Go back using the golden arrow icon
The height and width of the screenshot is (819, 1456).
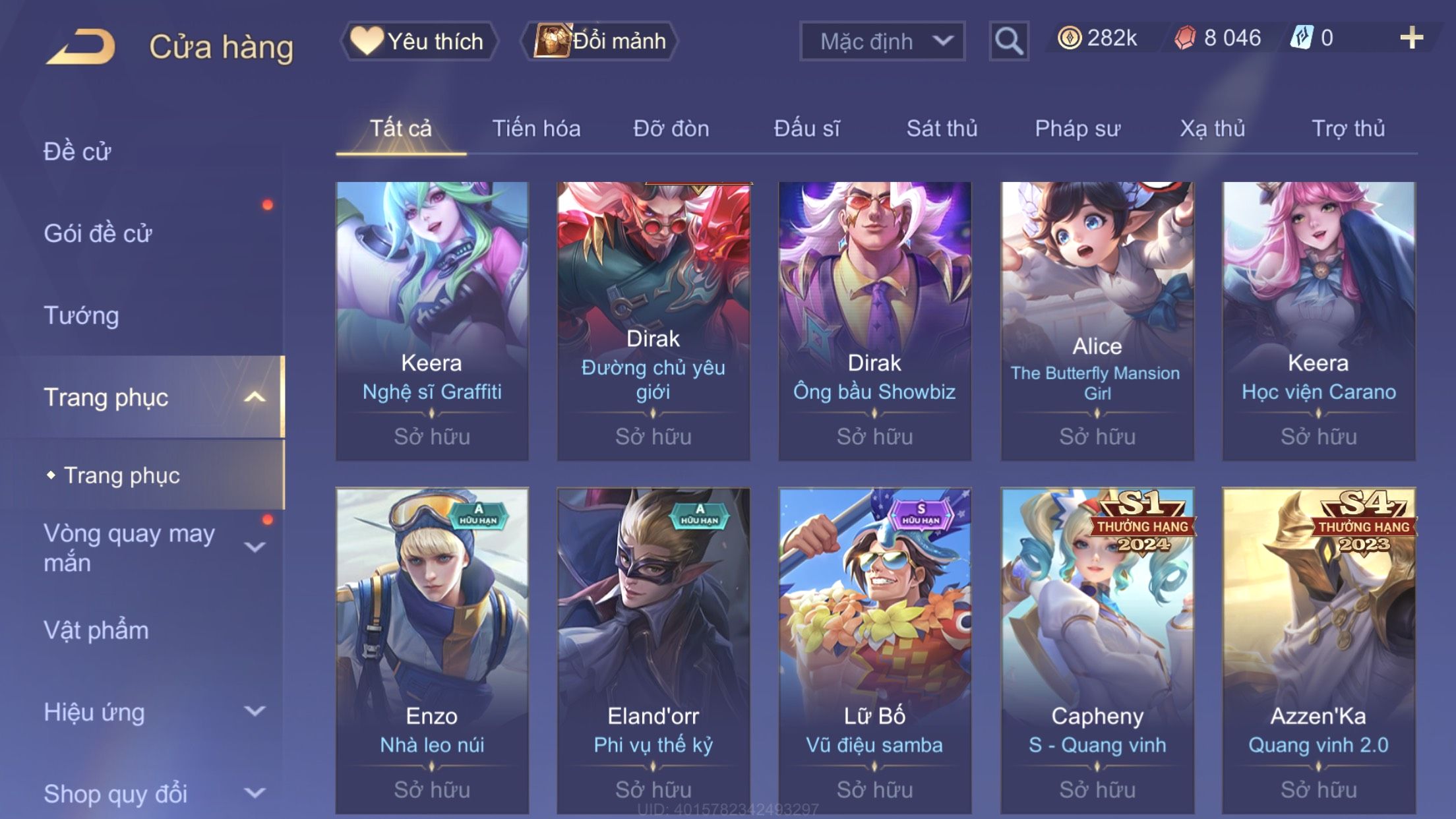80,46
